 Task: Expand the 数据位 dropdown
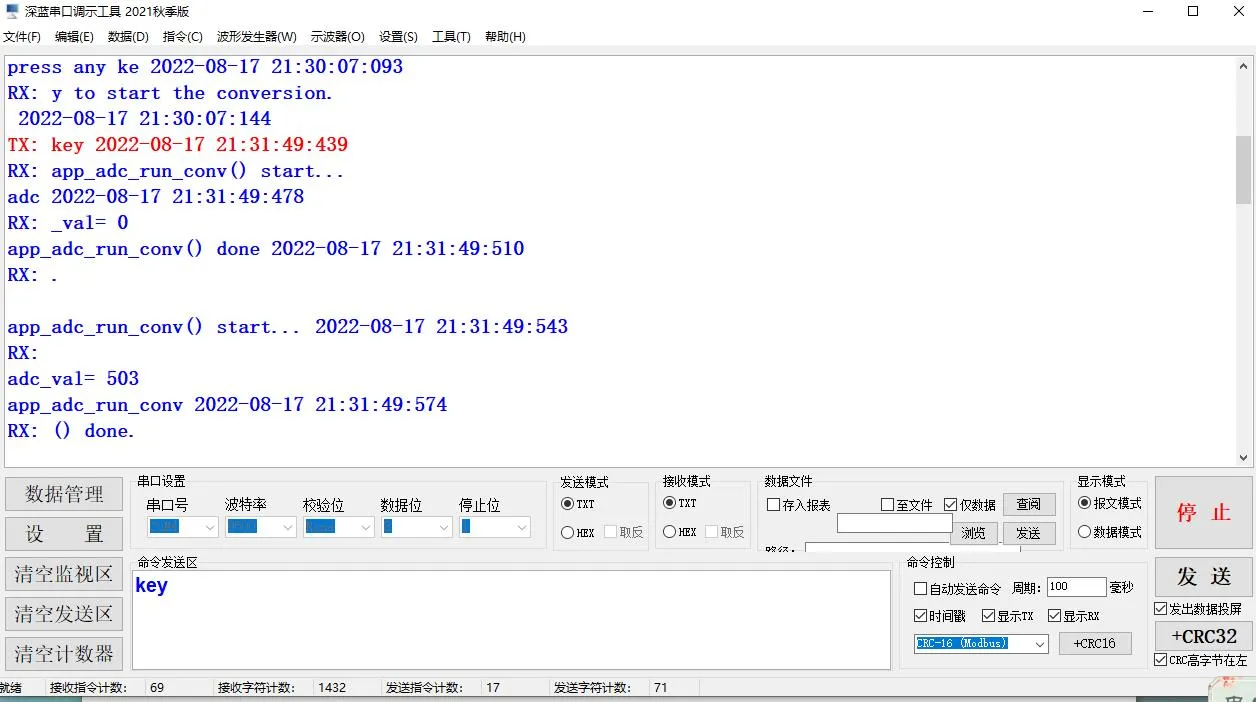coord(444,527)
